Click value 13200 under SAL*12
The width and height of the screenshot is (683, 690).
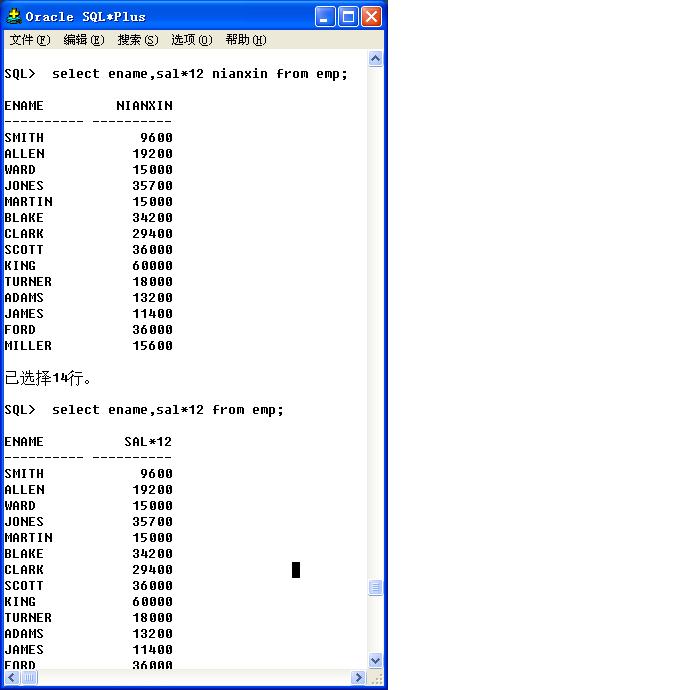[152, 634]
